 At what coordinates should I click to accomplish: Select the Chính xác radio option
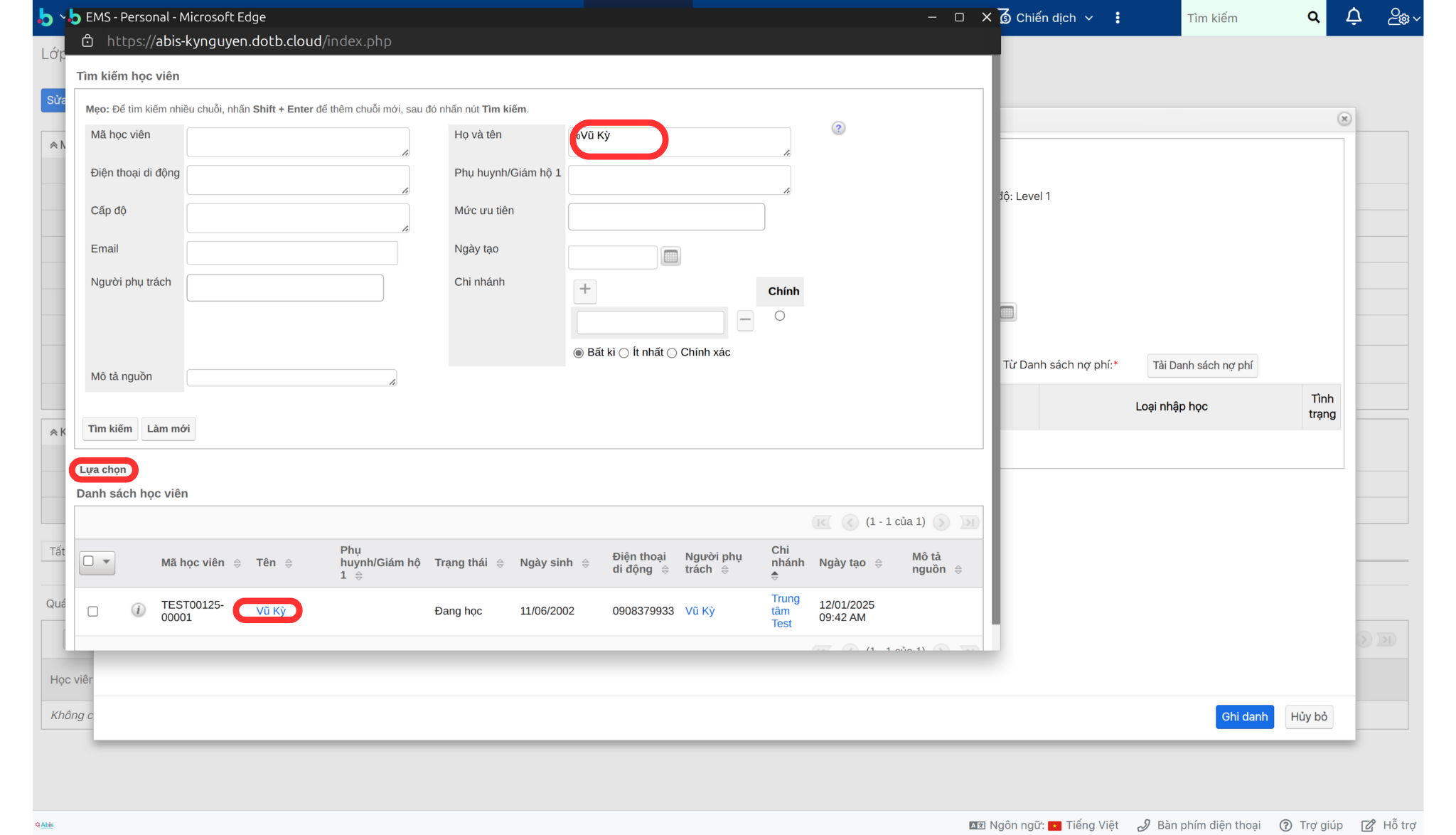[672, 353]
